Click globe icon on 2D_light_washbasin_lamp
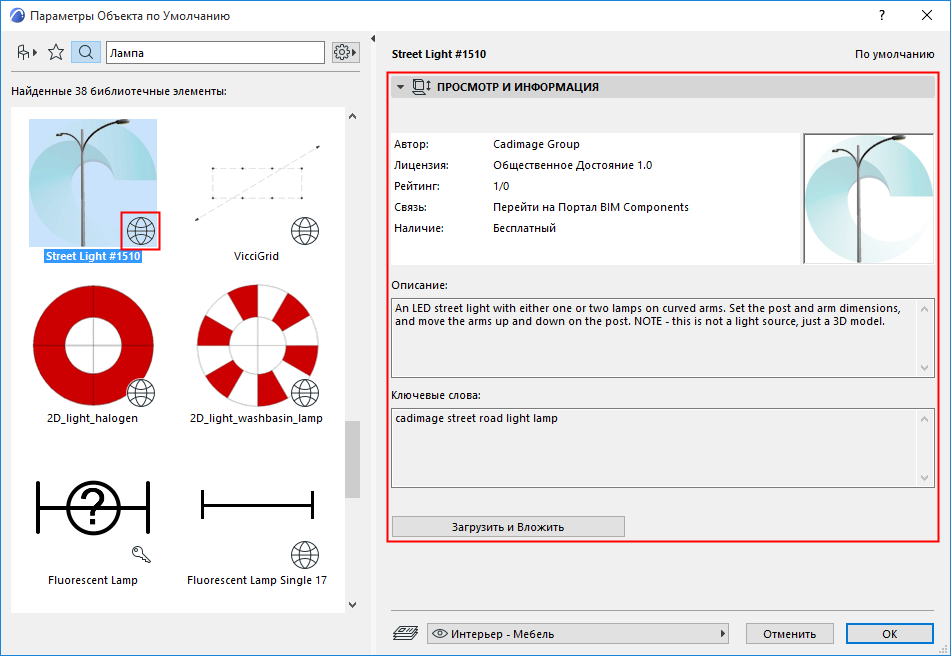This screenshot has width=951, height=656. (x=304, y=393)
